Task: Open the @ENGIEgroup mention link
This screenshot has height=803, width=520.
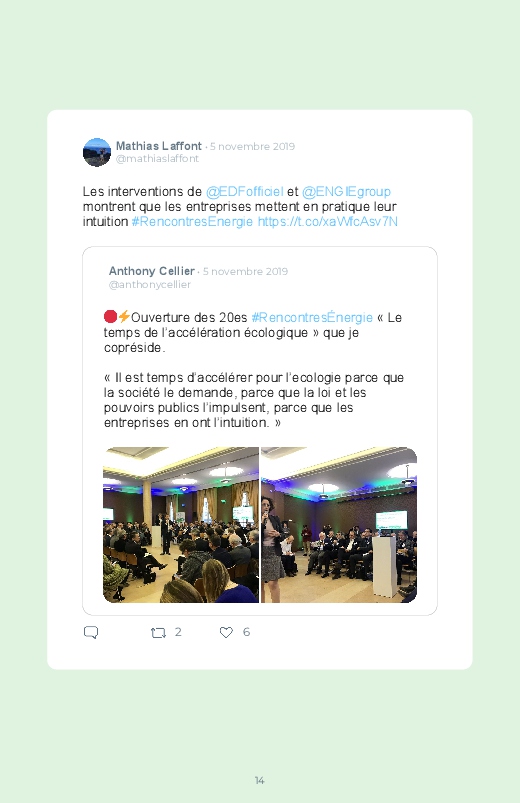Action: tap(346, 192)
